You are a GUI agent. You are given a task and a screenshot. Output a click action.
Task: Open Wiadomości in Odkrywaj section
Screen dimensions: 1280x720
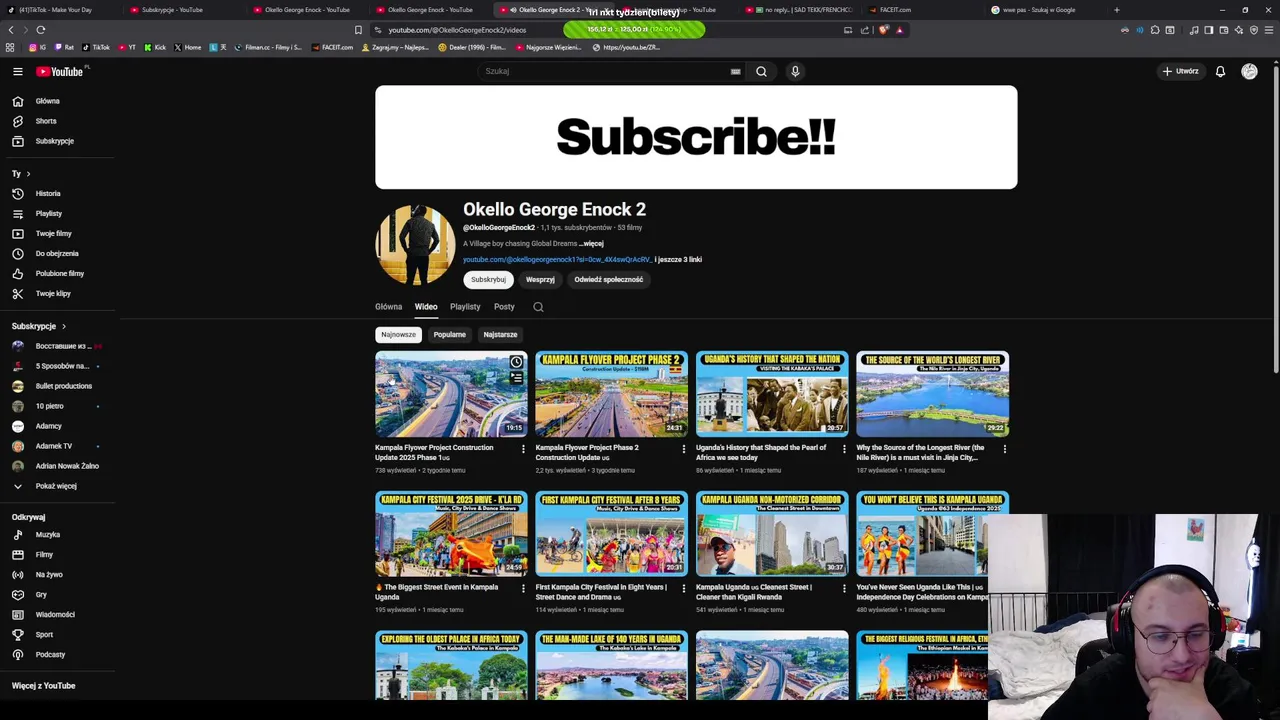(x=57, y=614)
